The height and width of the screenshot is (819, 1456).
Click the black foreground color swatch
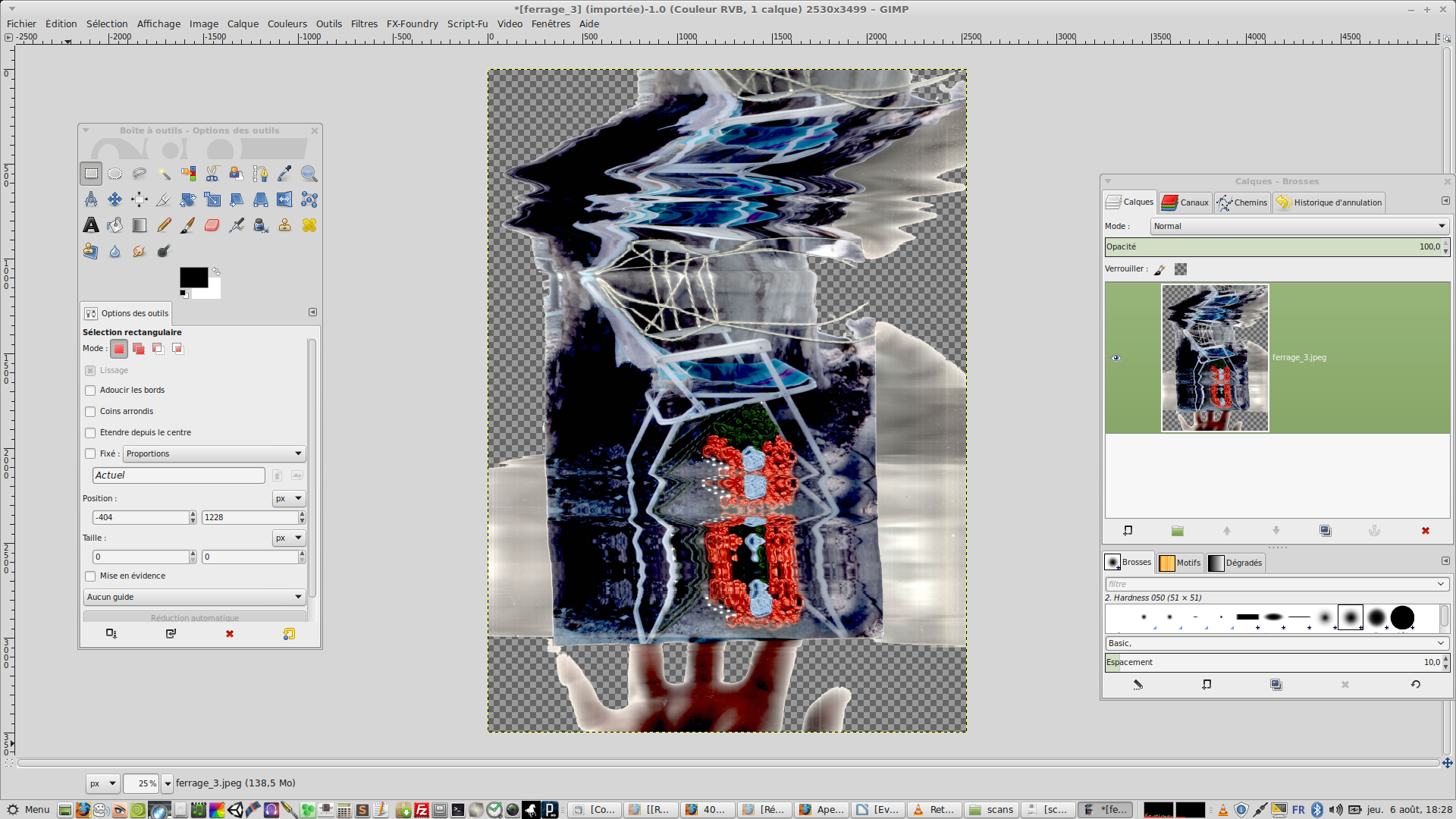coord(193,278)
